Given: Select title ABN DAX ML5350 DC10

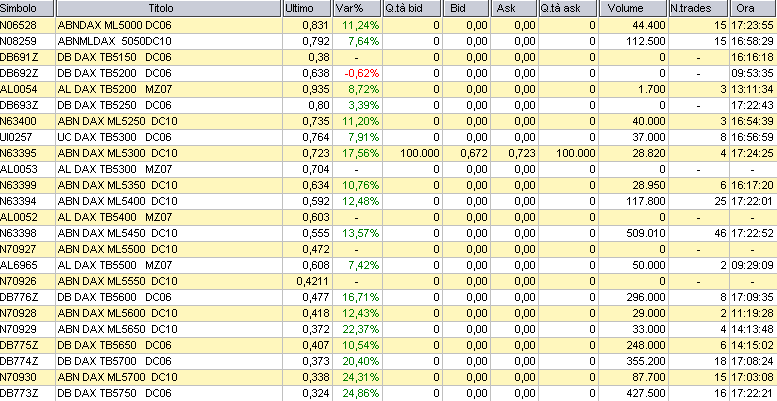Looking at the screenshot, I should point(117,185).
